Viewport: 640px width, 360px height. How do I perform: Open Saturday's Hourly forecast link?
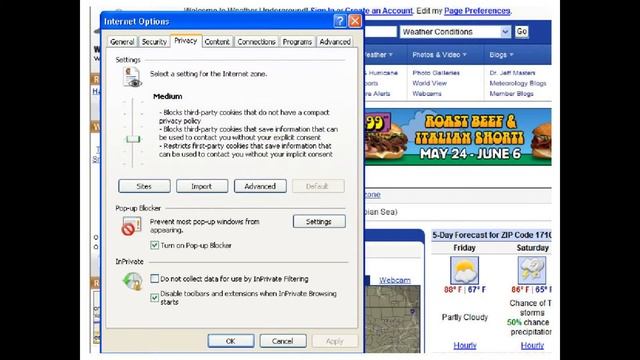click(532, 346)
